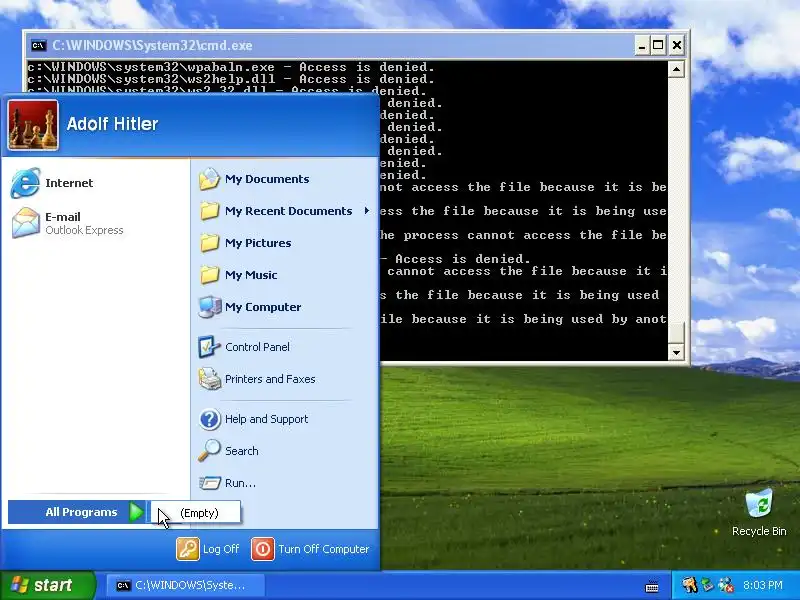Select the My Pictures label
The image size is (800, 600).
pos(258,243)
